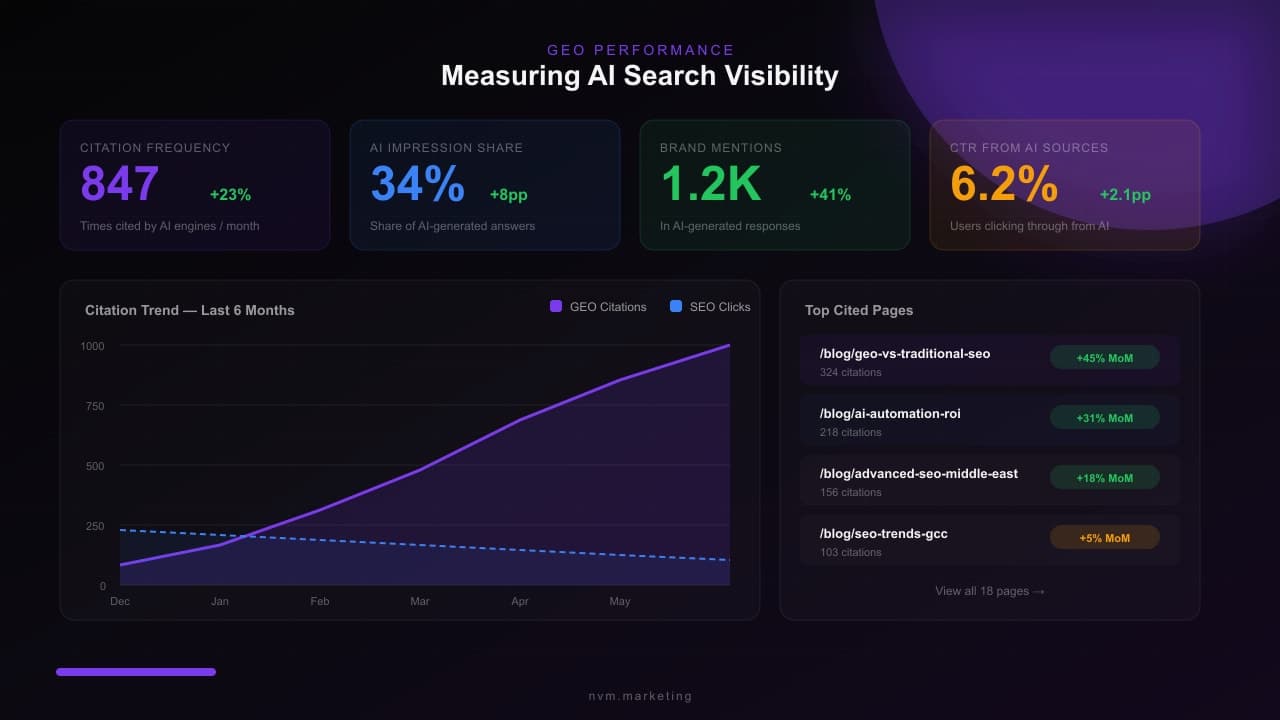The width and height of the screenshot is (1280, 720).
Task: Click the SEO Clicks legend label
Action: (720, 307)
